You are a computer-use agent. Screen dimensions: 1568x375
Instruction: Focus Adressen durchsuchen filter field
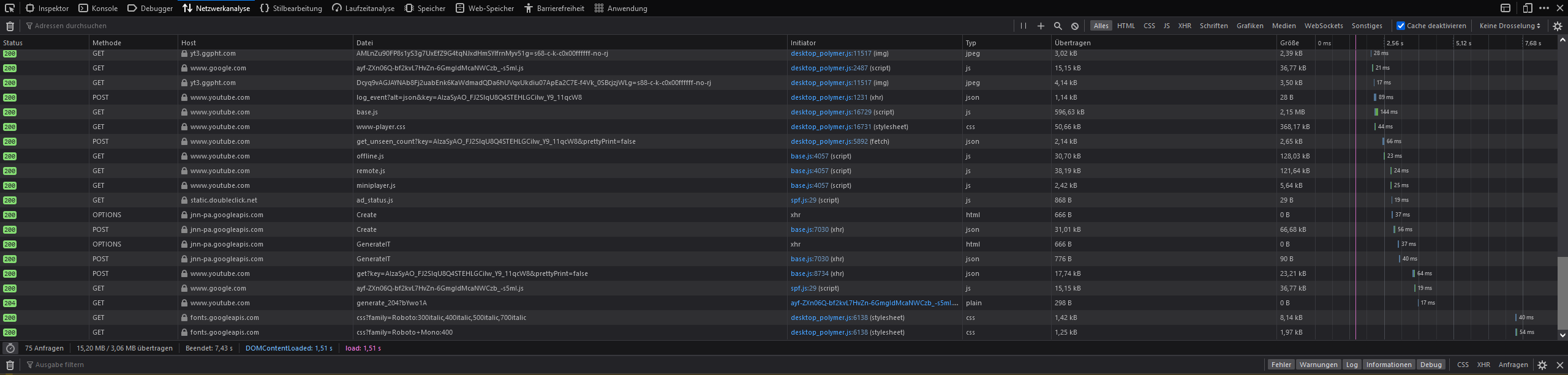pyautogui.click(x=518, y=26)
